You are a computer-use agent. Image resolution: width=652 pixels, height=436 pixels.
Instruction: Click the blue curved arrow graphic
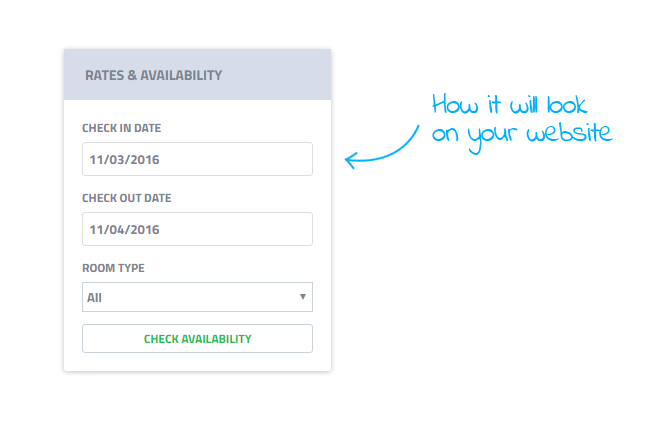pos(382,148)
